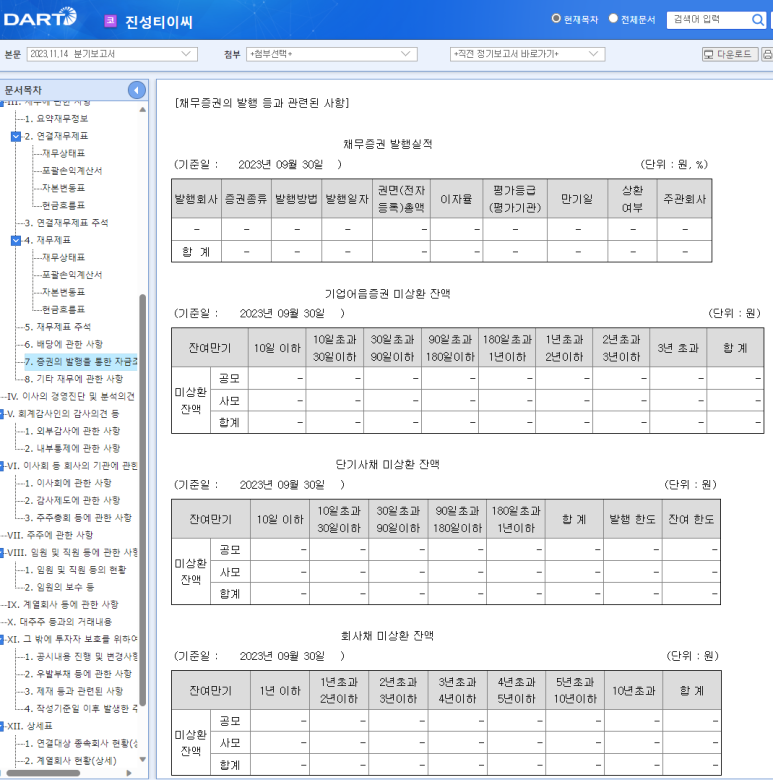Open 3. 제재 등과 관련된 사항
Image resolution: width=773 pixels, height=780 pixels.
pos(74,691)
